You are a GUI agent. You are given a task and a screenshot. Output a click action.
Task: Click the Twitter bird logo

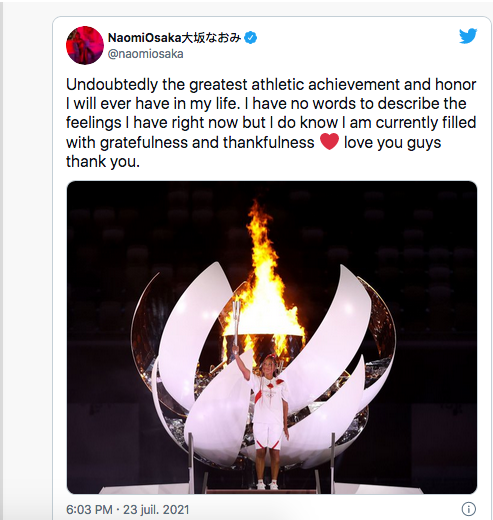tap(468, 36)
